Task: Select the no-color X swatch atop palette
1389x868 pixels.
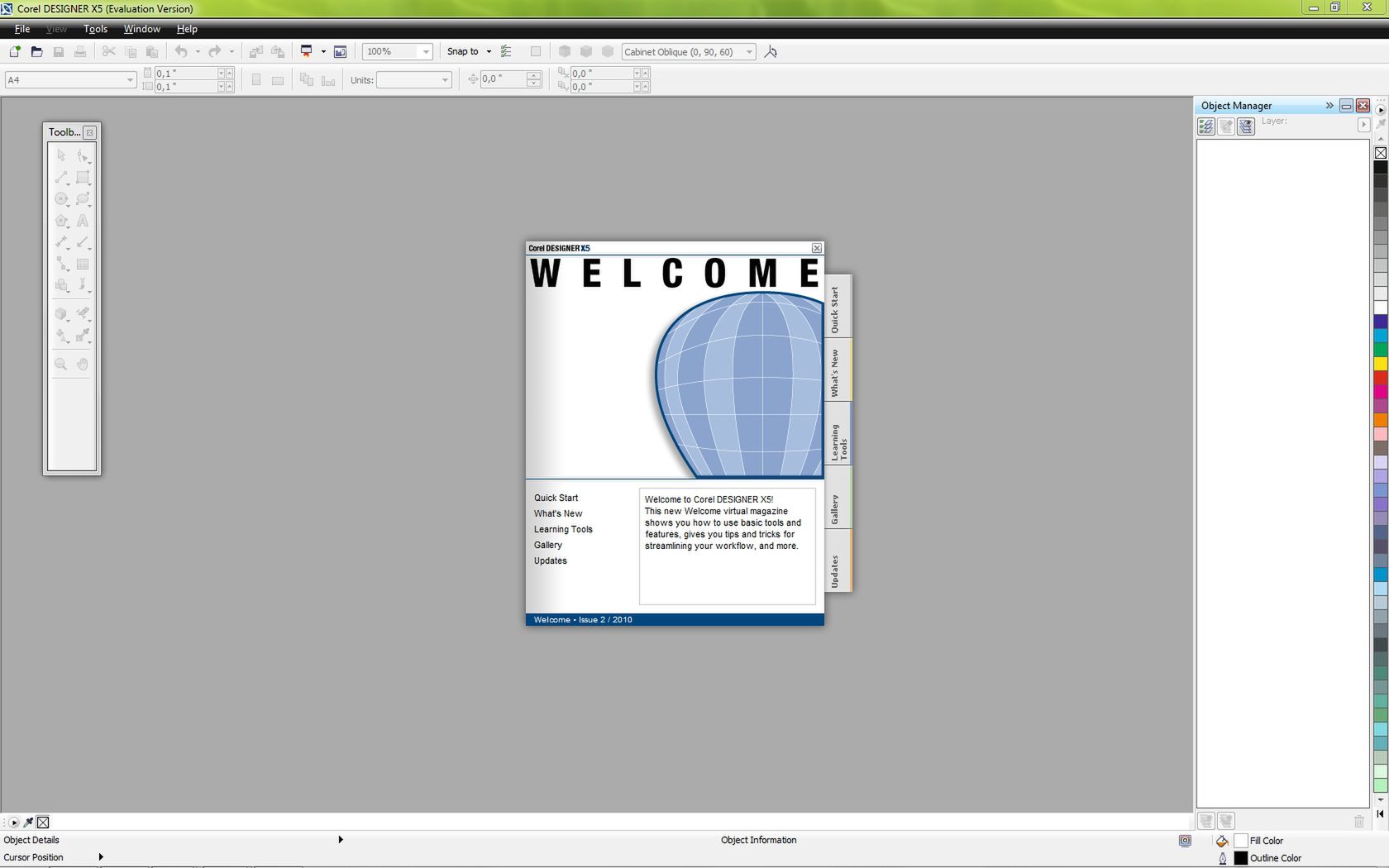Action: click(1381, 153)
